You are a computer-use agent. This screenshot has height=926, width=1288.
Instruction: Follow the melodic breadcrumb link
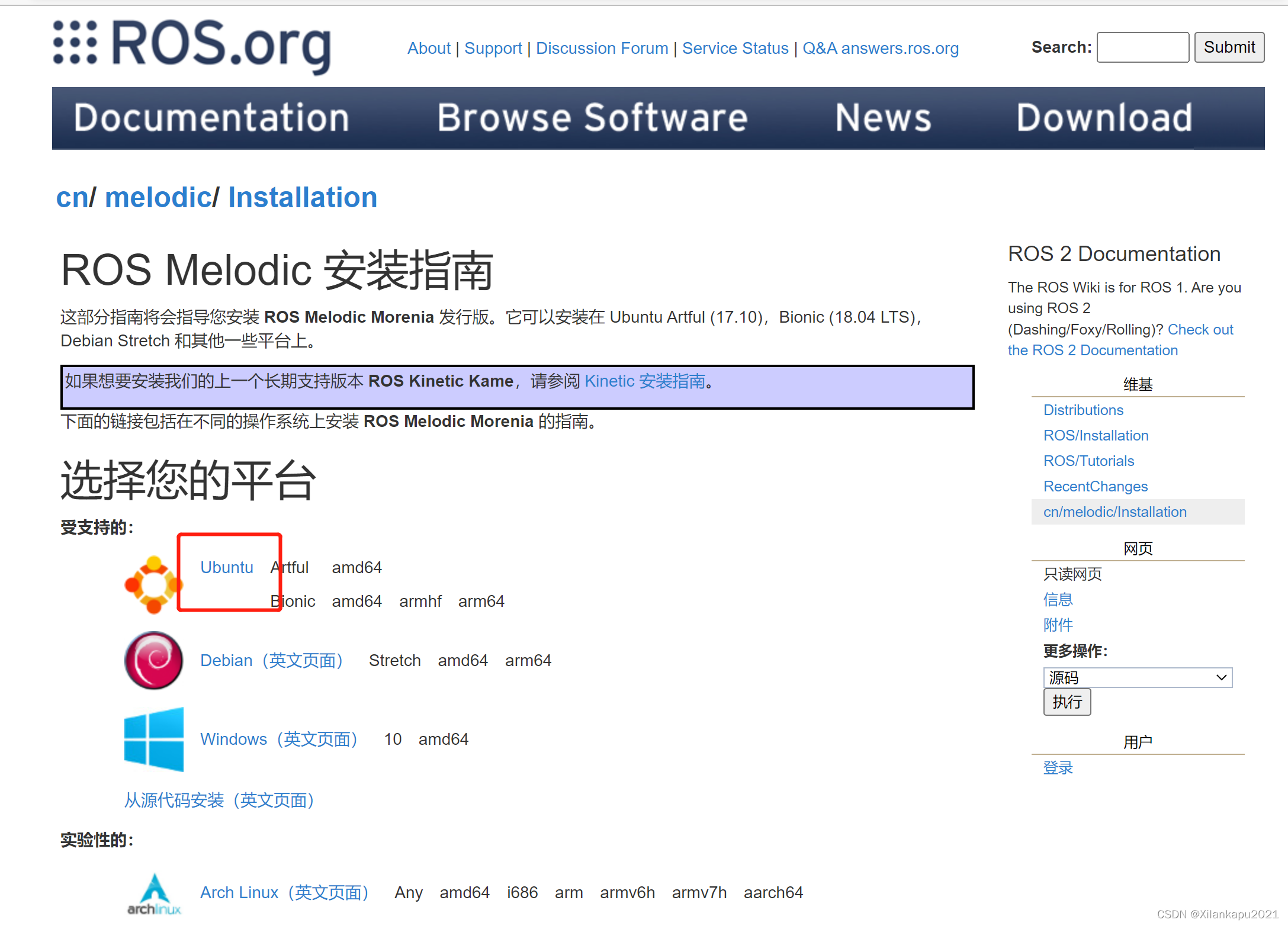click(158, 197)
